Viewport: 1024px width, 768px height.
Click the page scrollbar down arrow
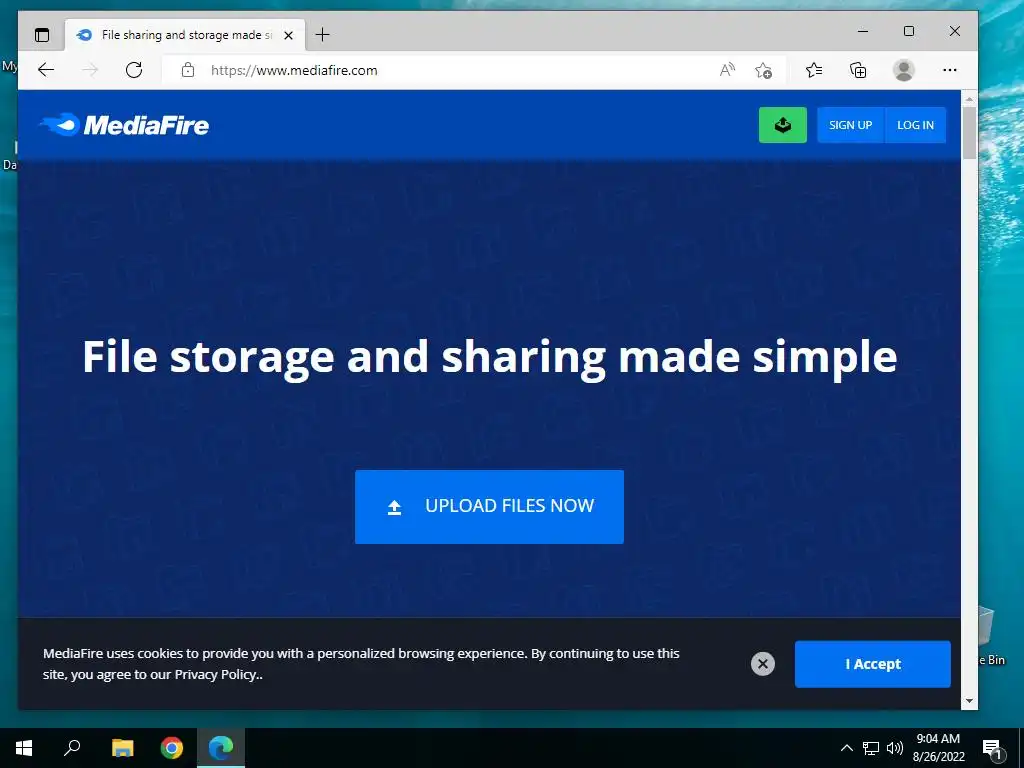(x=969, y=701)
